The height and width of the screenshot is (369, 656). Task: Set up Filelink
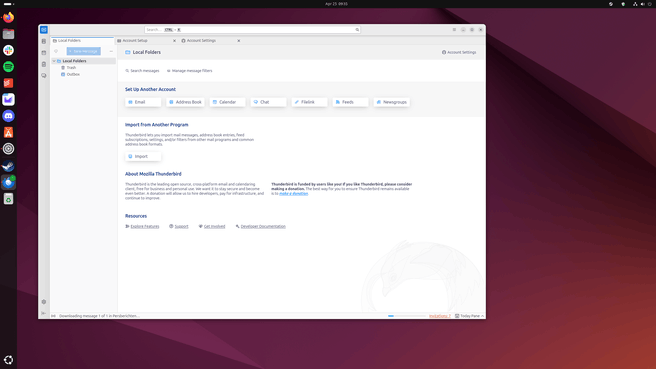coord(310,102)
